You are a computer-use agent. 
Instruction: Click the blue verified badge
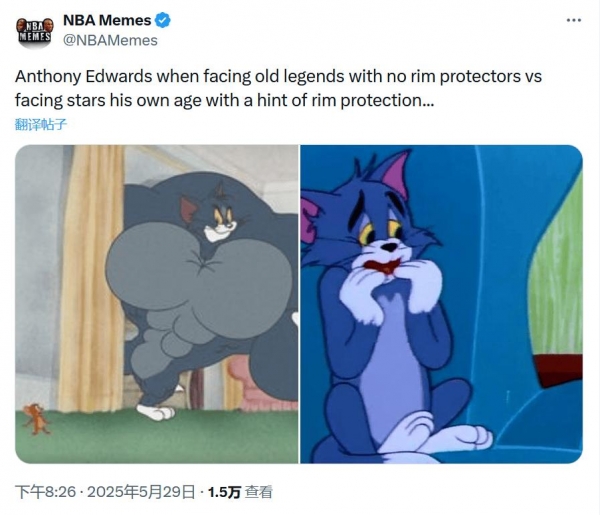point(163,20)
